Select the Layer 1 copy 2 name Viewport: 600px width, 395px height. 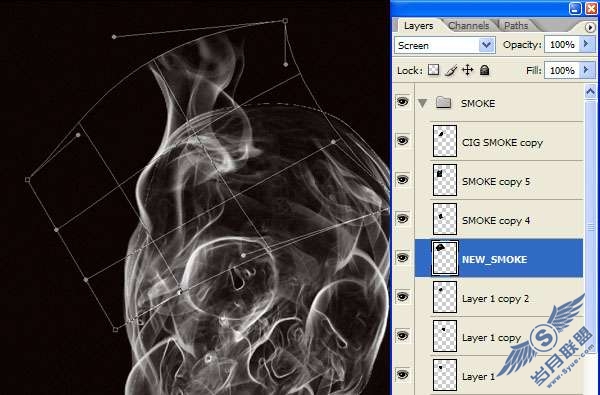496,299
